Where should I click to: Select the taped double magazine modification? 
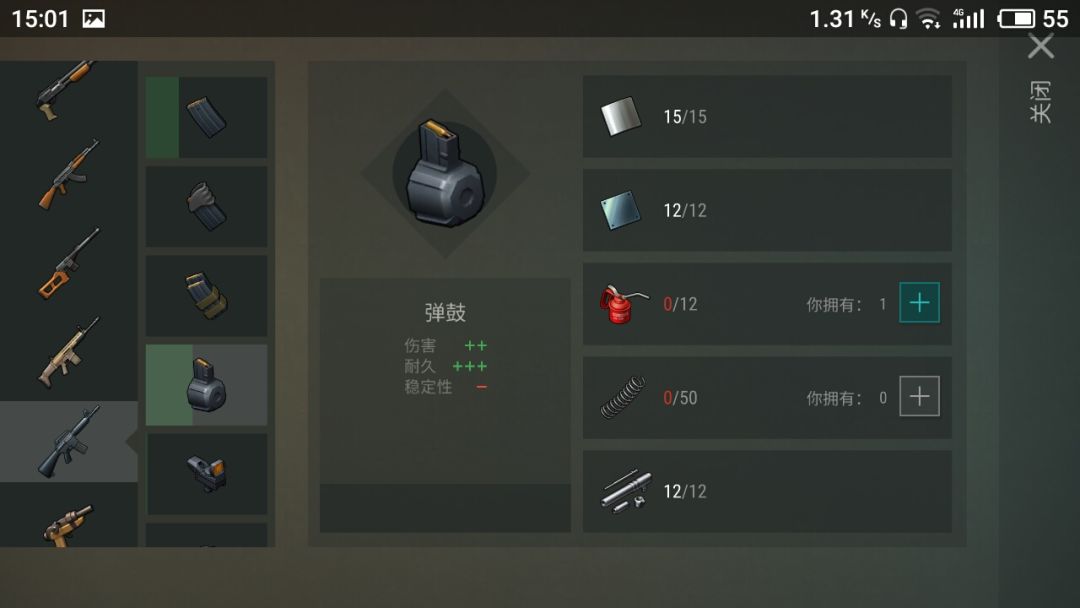pos(207,296)
